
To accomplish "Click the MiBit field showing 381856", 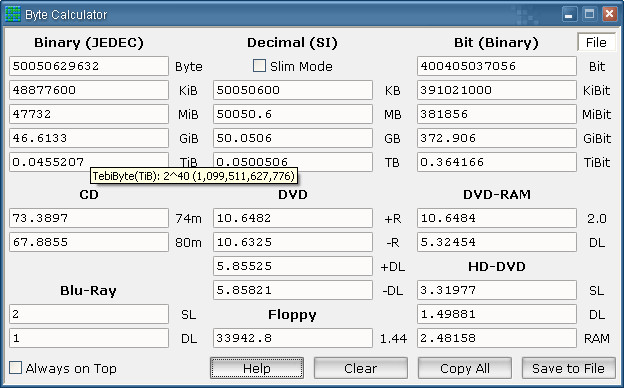I will (x=497, y=114).
